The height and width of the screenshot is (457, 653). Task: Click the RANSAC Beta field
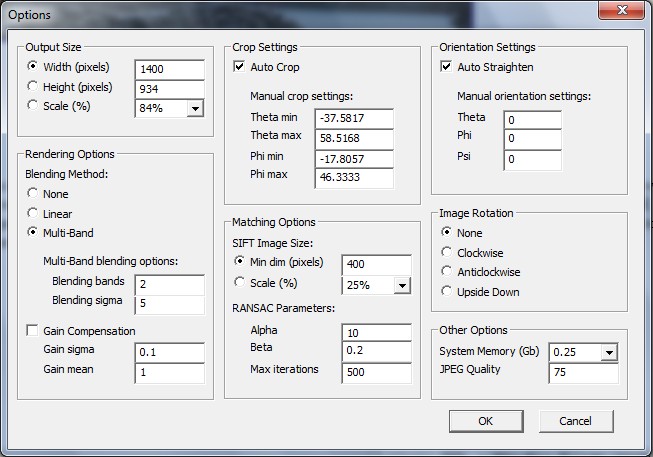[x=377, y=351]
